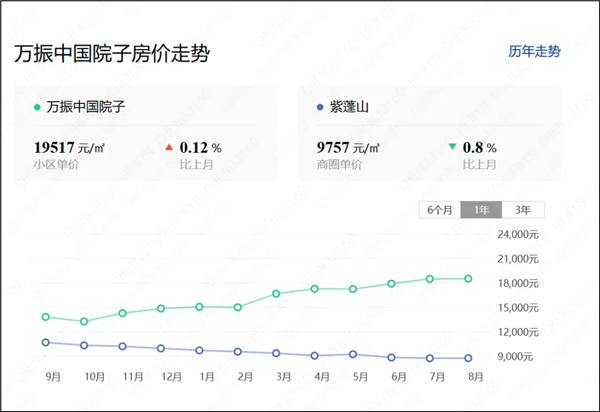Click blue data point for 10月
Viewport: 600px width, 412px height.
coord(84,345)
